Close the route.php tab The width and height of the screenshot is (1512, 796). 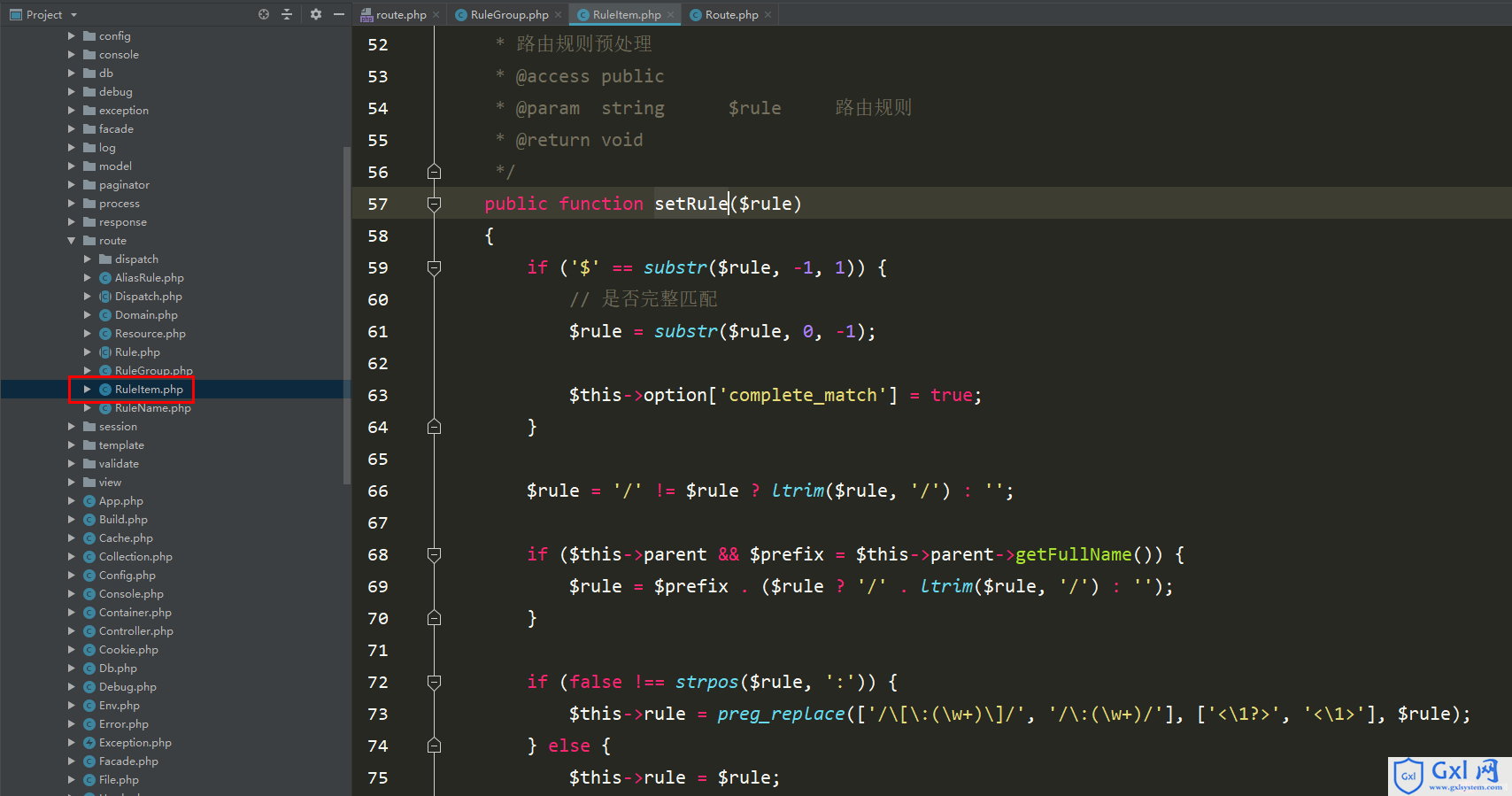436,15
